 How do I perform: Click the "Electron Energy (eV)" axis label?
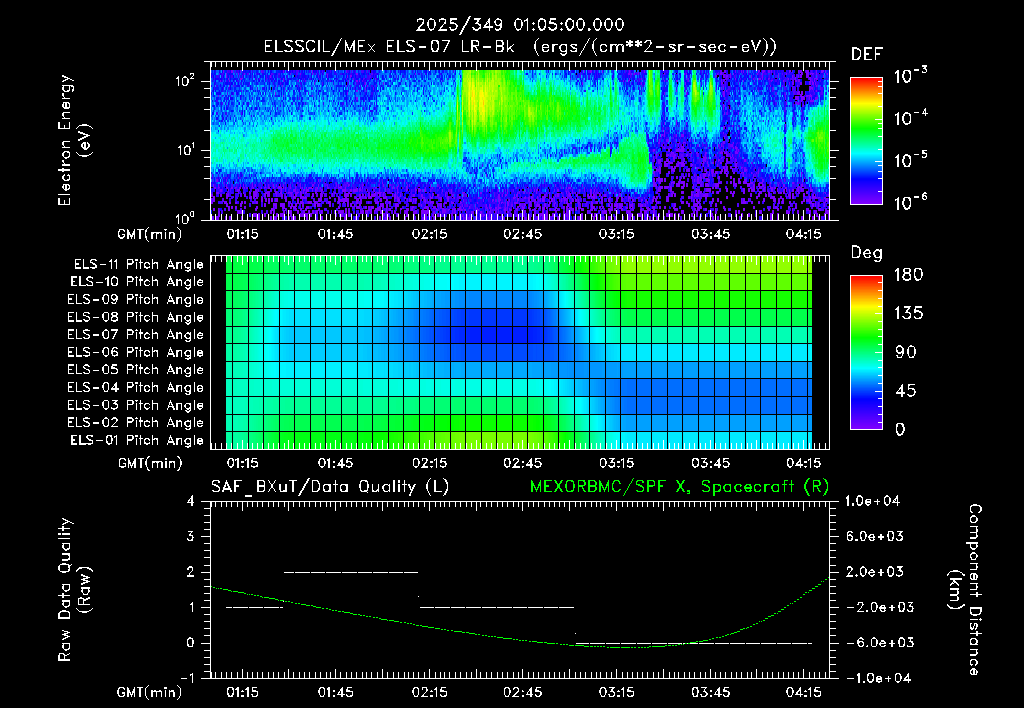click(74, 140)
